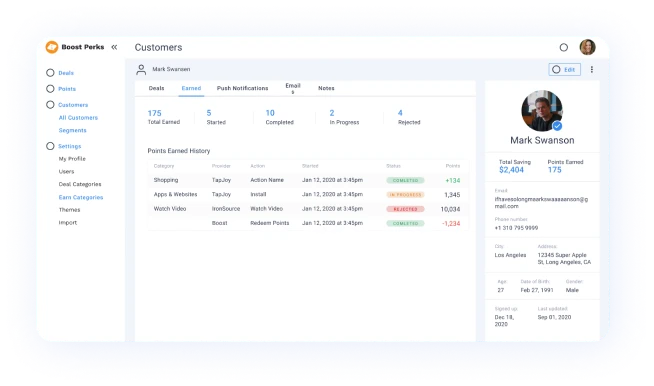Click the Started column header
The height and width of the screenshot is (386, 654).
click(310, 166)
